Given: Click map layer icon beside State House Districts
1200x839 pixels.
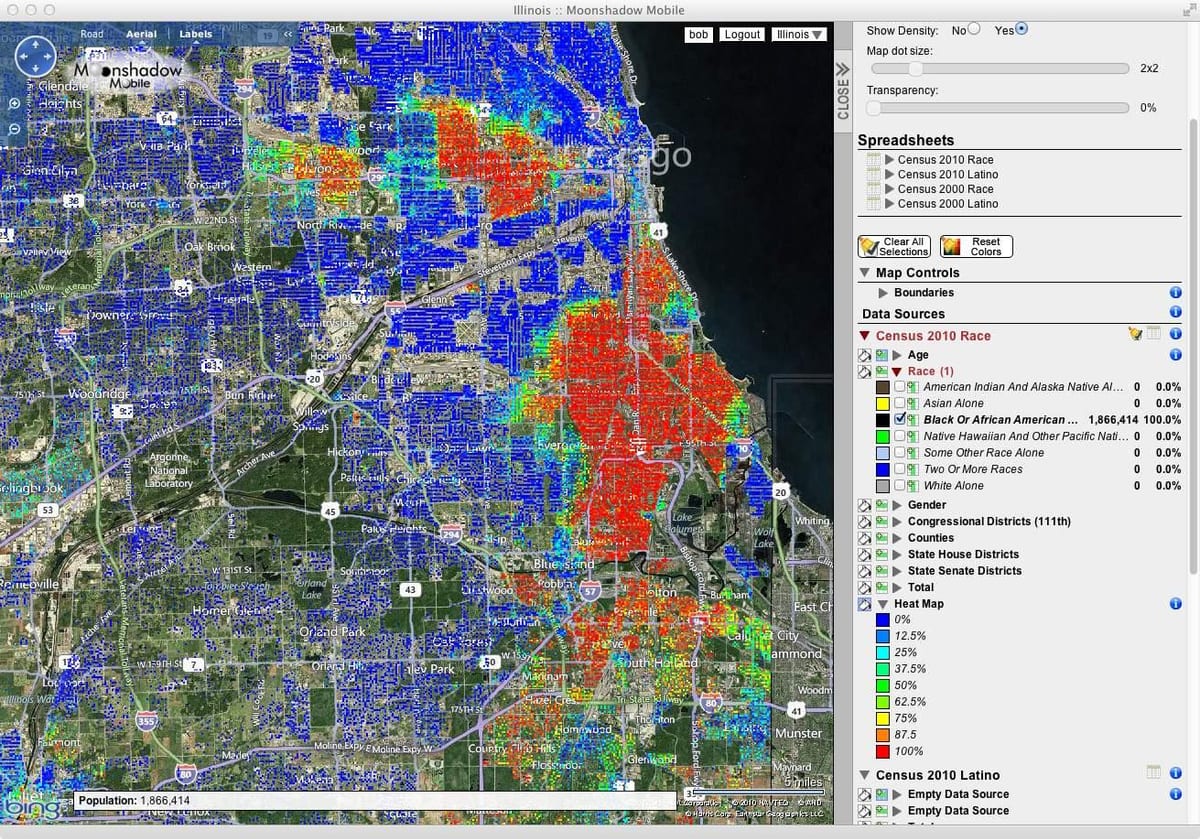Looking at the screenshot, I should pyautogui.click(x=882, y=554).
